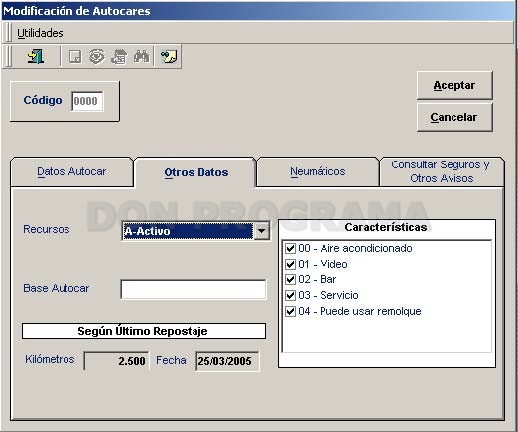Viewport: 518px width, 432px height.
Task: Click the yellow sticky note icon
Action: [x=169, y=56]
